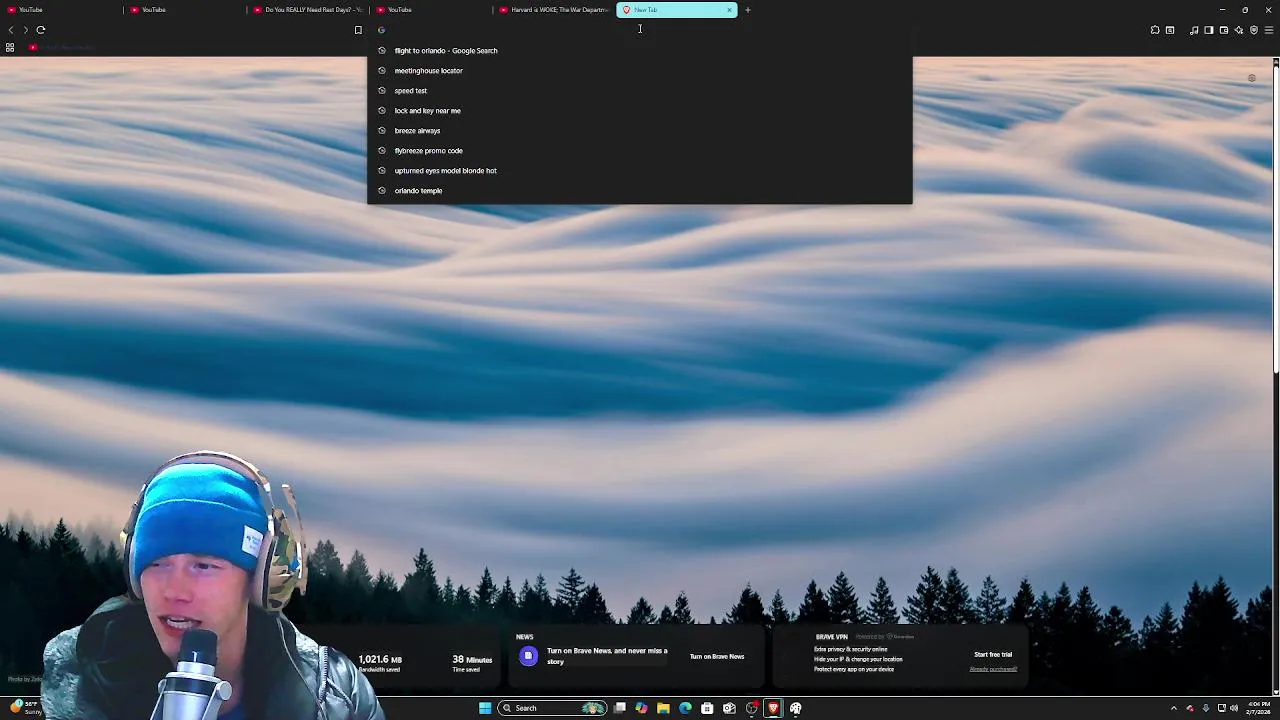The image size is (1280, 720).
Task: Click the volume speaker icon in system tray
Action: (x=1234, y=708)
